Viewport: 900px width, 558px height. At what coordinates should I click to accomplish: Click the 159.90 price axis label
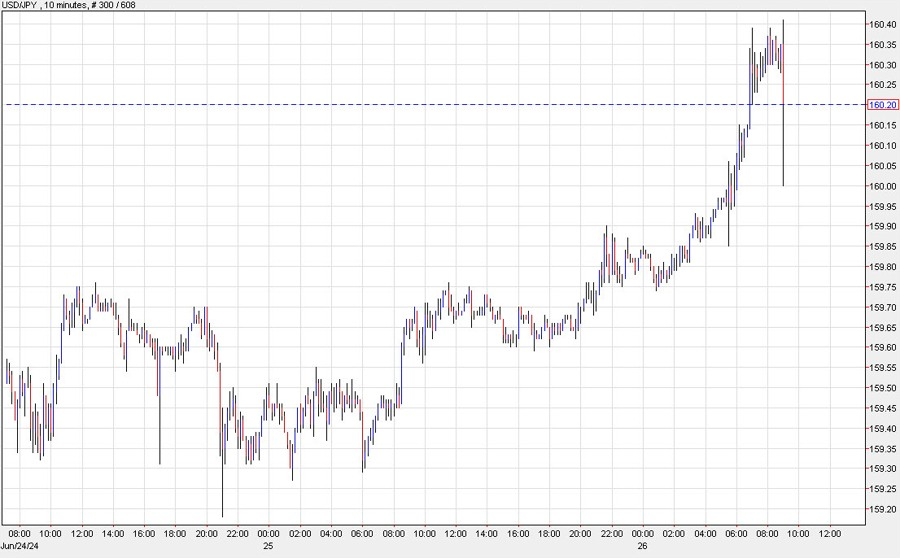pos(883,226)
